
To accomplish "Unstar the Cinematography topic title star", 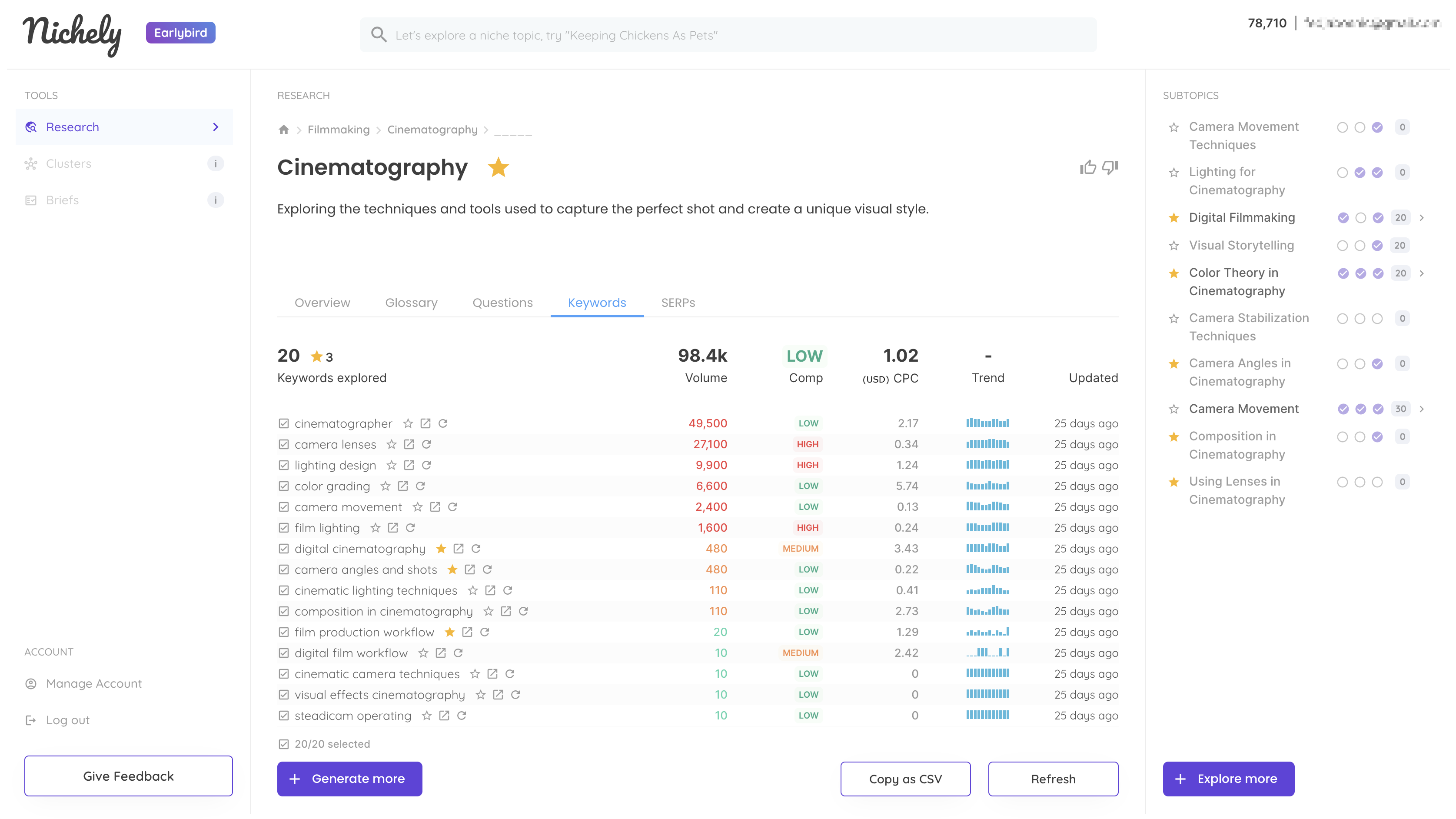I will pos(498,167).
